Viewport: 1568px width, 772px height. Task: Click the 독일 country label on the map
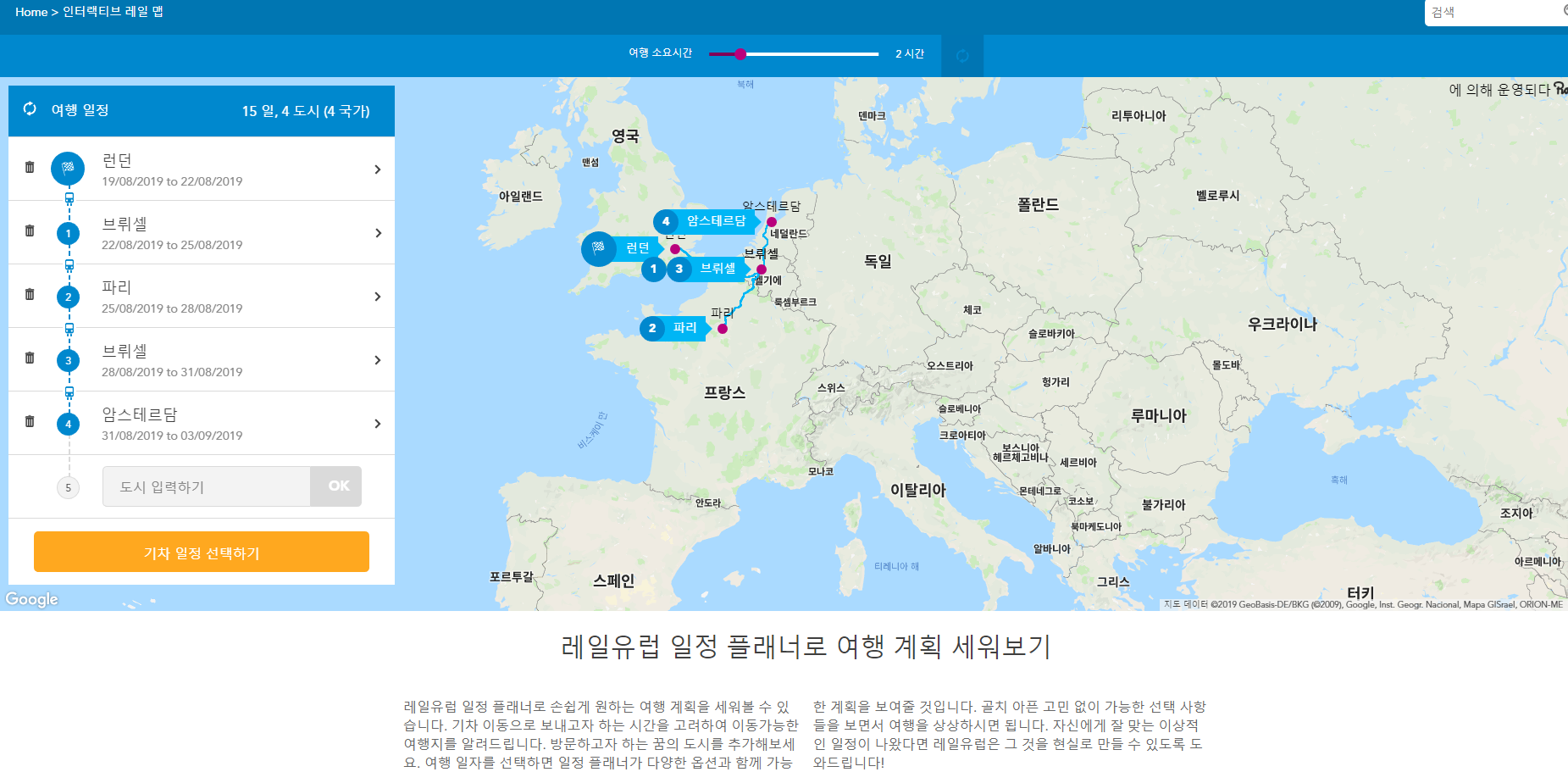coord(878,261)
